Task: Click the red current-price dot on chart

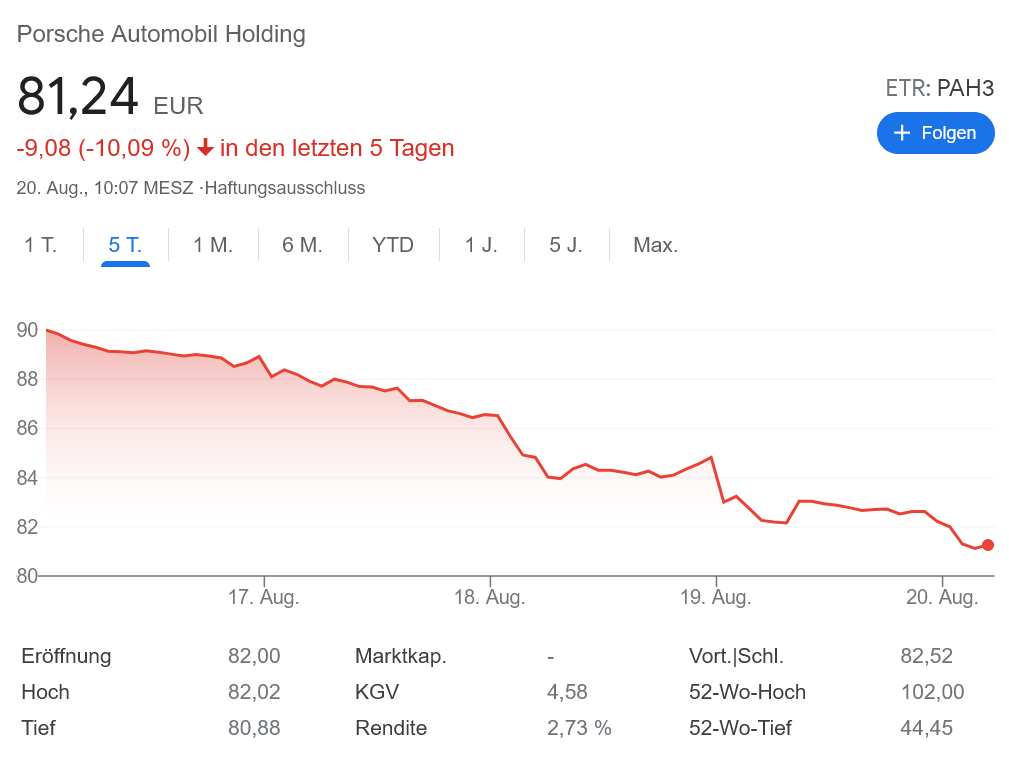Action: (x=988, y=545)
